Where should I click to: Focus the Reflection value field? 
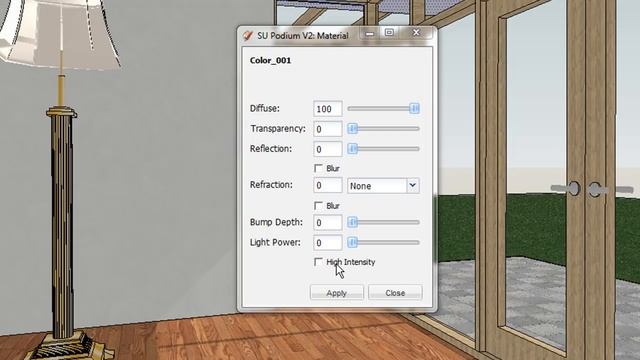(328, 149)
